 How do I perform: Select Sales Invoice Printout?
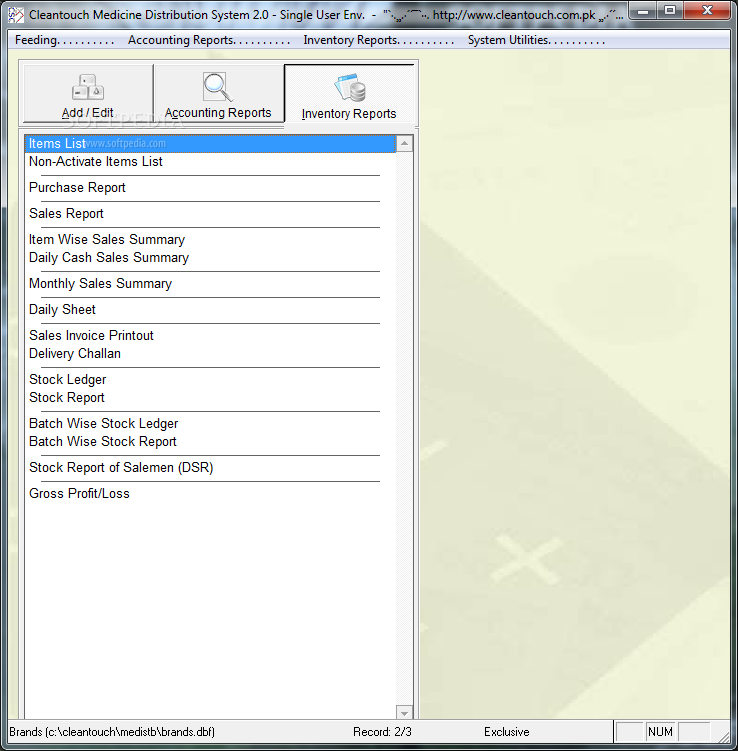tap(91, 335)
